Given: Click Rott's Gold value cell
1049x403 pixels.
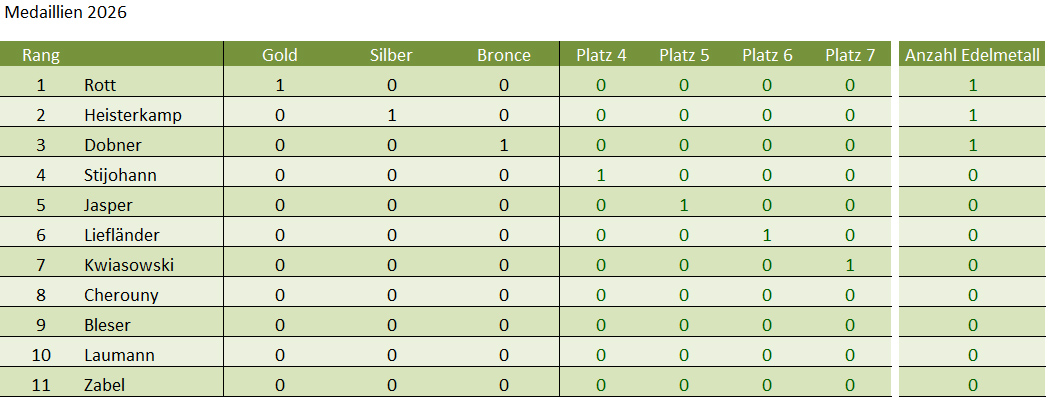Looking at the screenshot, I should tap(280, 86).
